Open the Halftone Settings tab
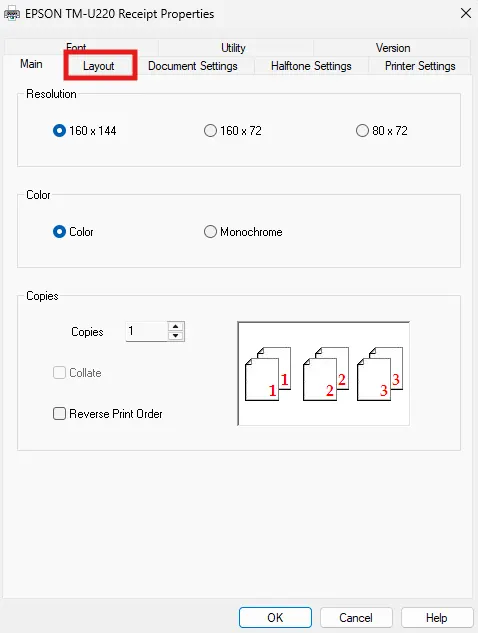478x633 pixels. tap(311, 66)
